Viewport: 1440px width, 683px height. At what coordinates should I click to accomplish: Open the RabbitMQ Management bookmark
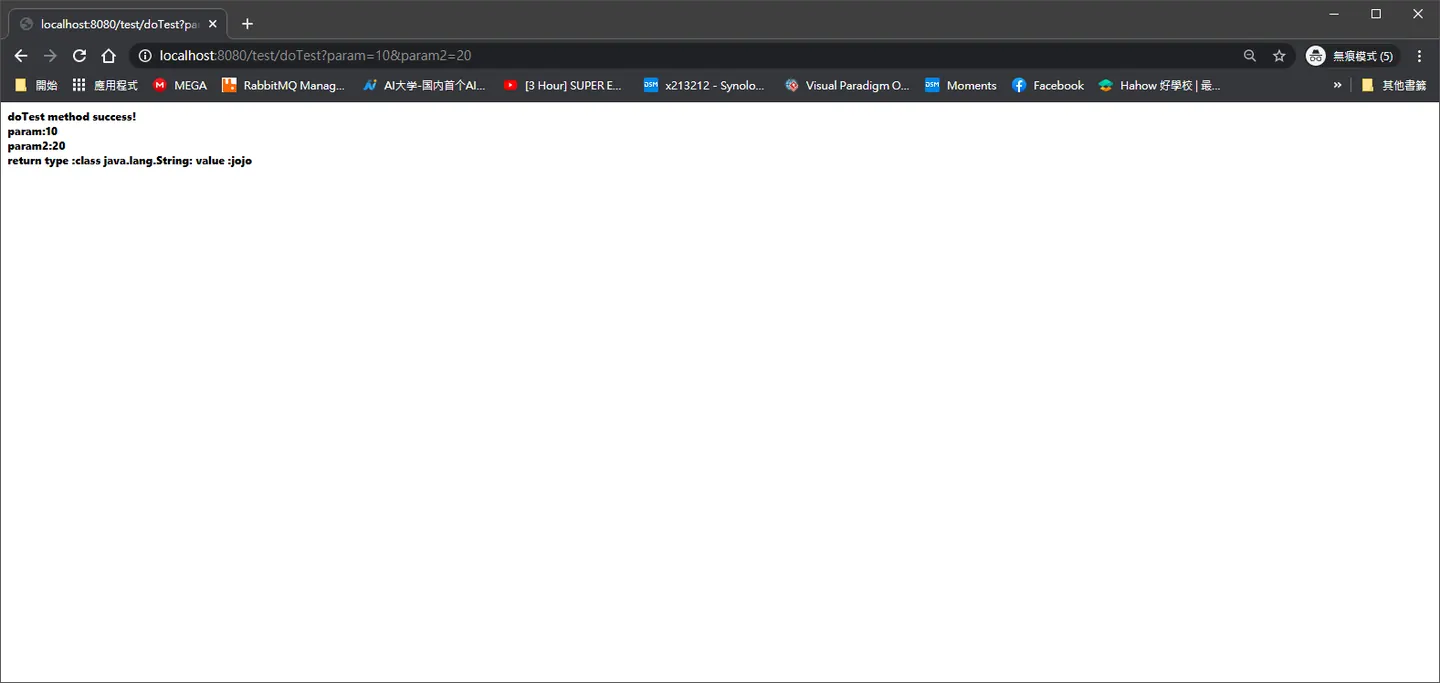283,85
